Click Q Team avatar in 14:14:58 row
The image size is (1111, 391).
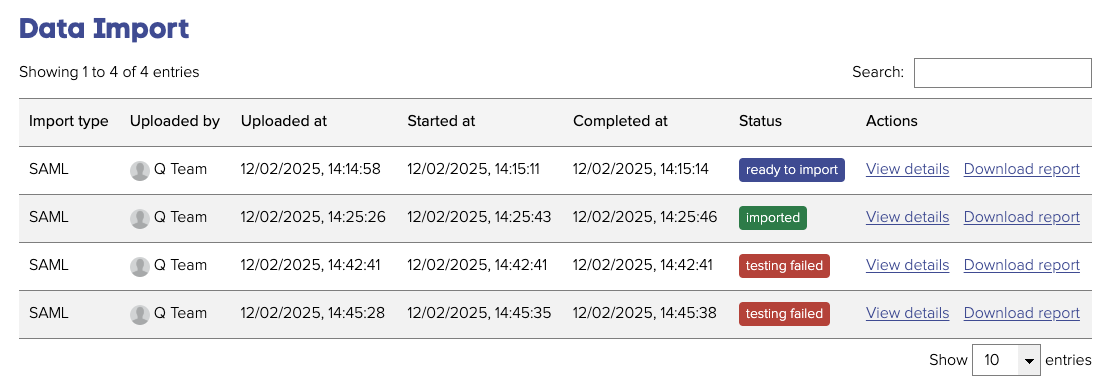tap(140, 170)
